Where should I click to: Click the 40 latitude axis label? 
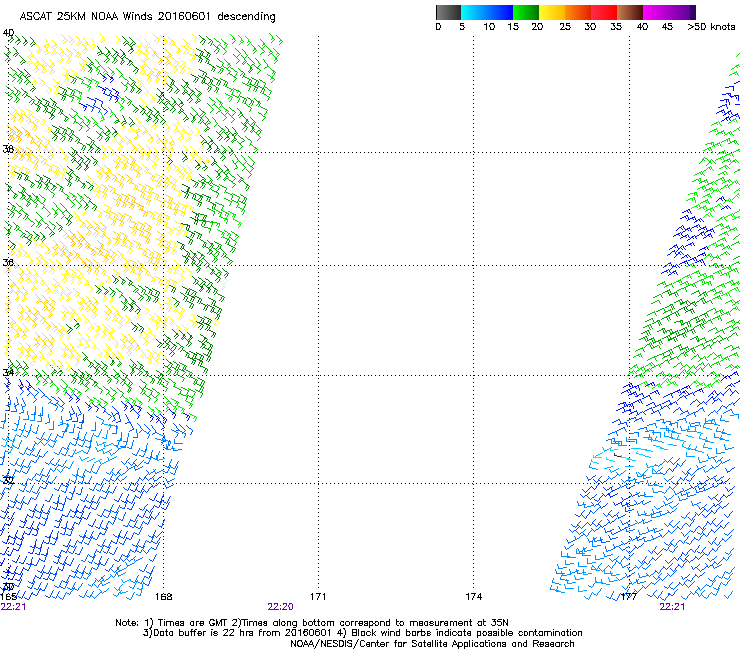[x=8, y=33]
